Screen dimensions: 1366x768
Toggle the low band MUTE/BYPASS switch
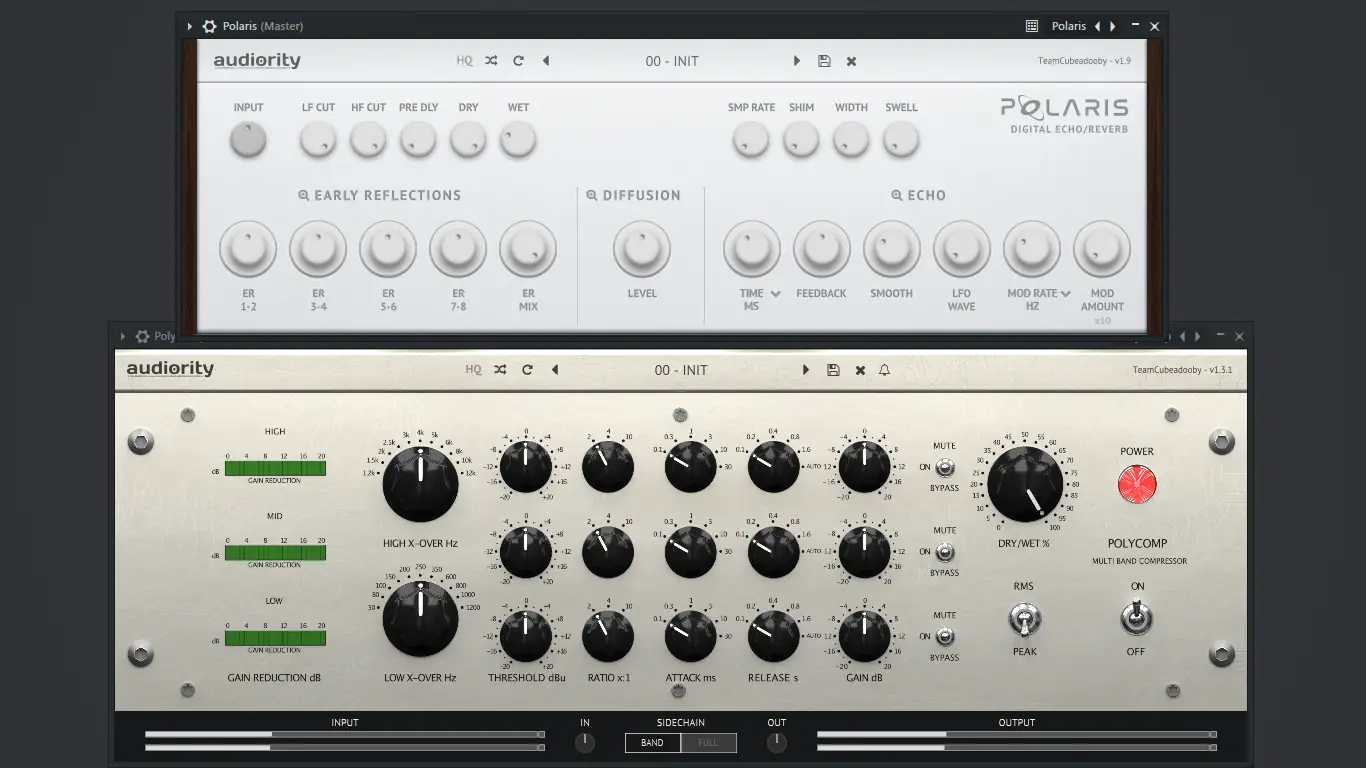[x=945, y=637]
